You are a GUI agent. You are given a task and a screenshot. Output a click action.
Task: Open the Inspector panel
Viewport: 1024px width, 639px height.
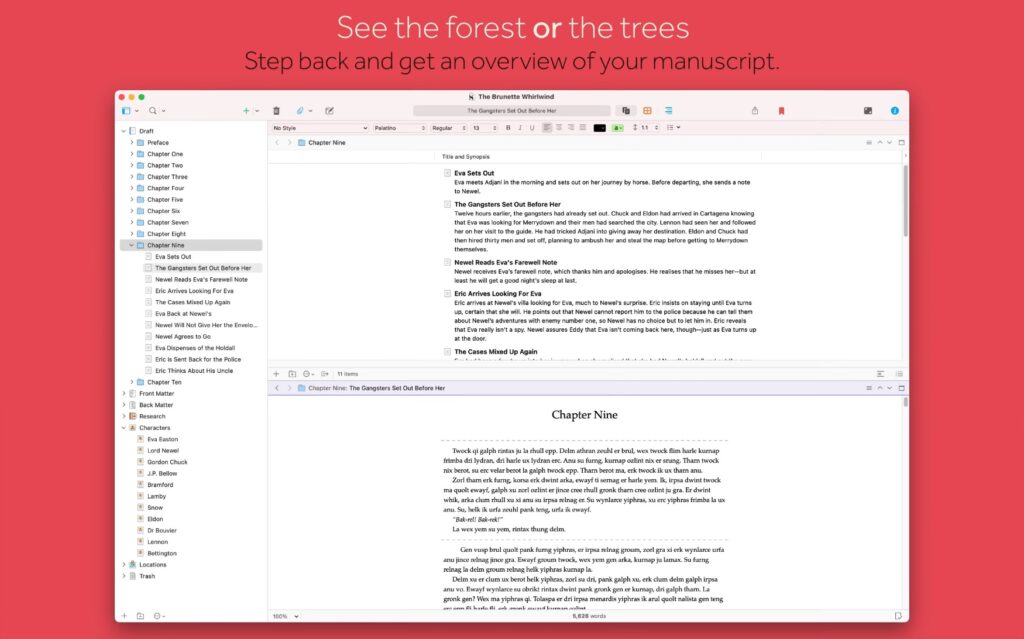[x=894, y=110]
